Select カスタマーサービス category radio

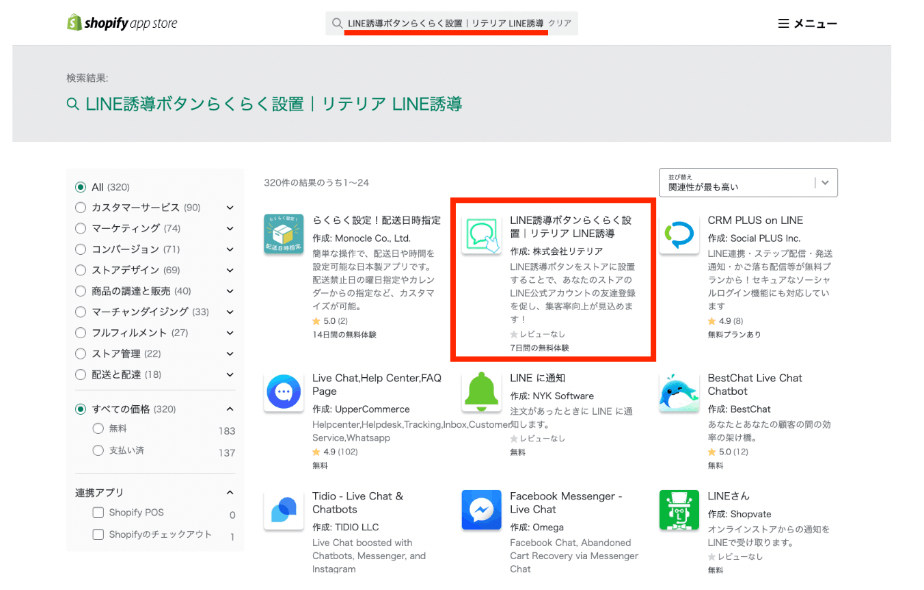pyautogui.click(x=81, y=207)
